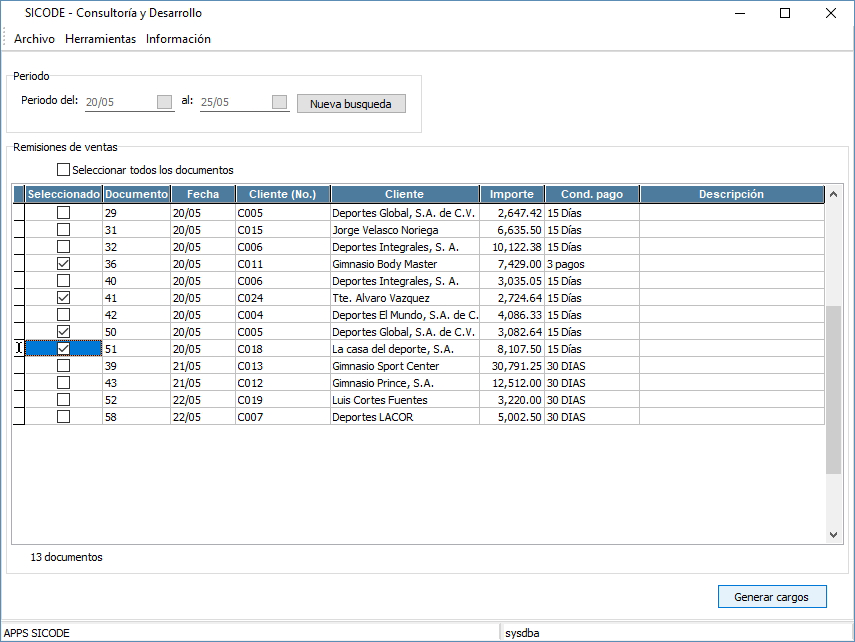The image size is (855, 642).
Task: Open the start date calendar picker
Action: 165,102
